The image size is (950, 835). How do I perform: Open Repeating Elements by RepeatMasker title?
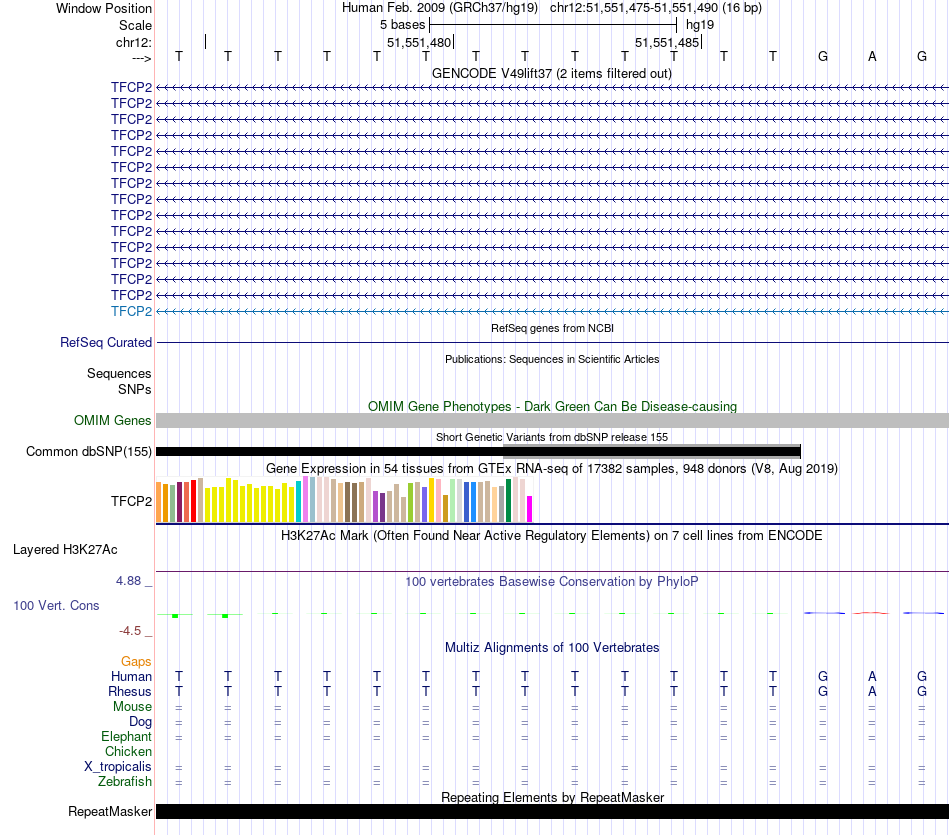pos(552,797)
